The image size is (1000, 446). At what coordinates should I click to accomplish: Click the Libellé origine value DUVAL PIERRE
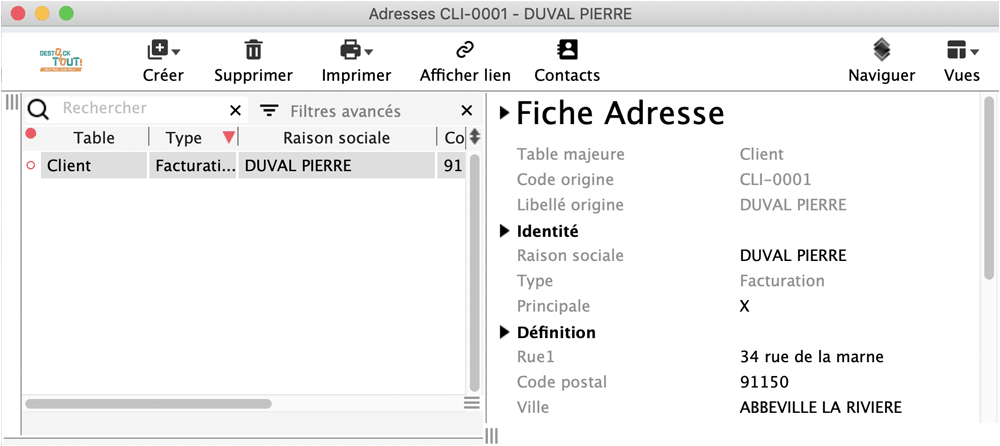click(793, 205)
